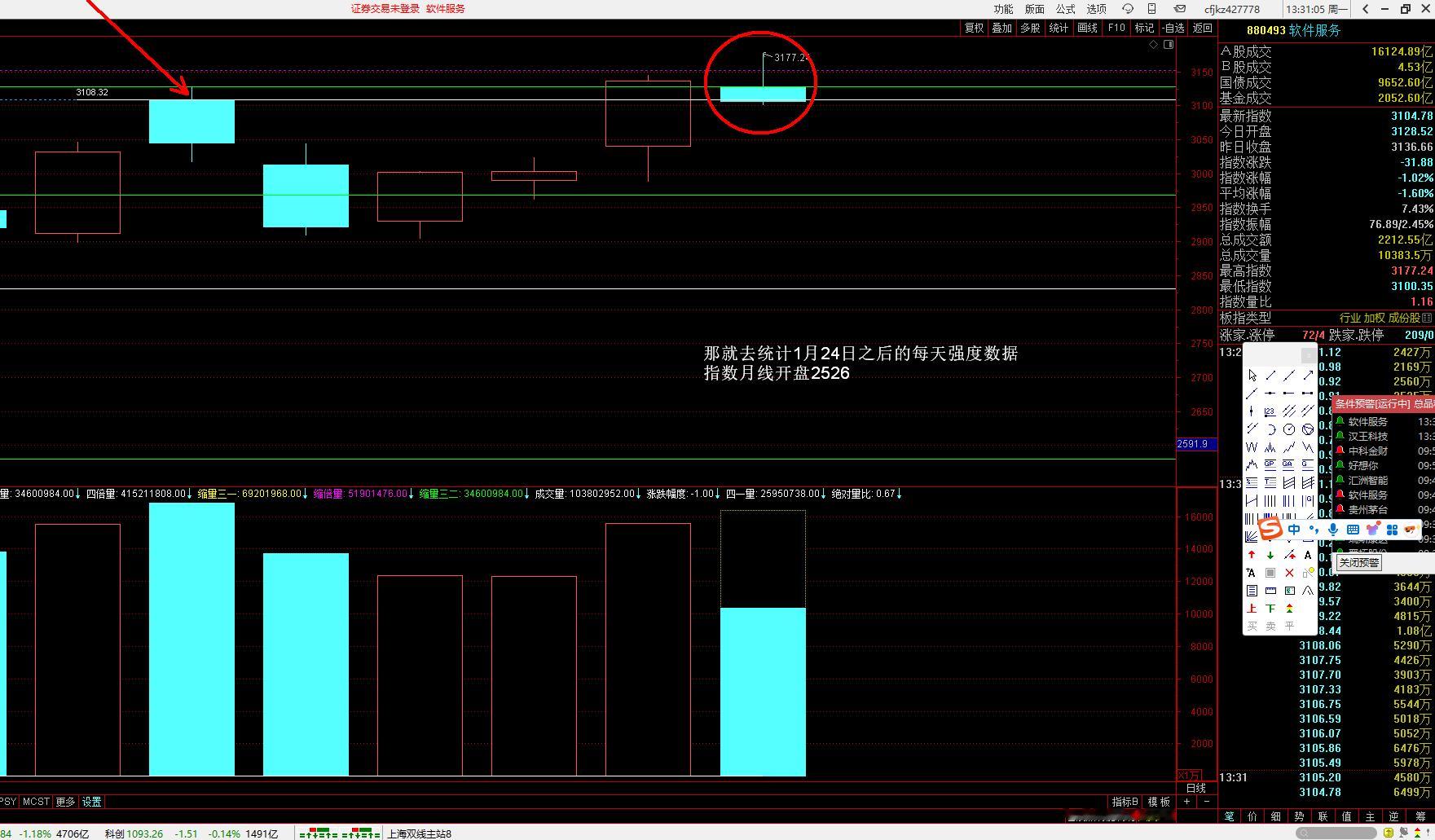
Task: Toggle Sogou punctuation mode
Action: (x=1314, y=530)
